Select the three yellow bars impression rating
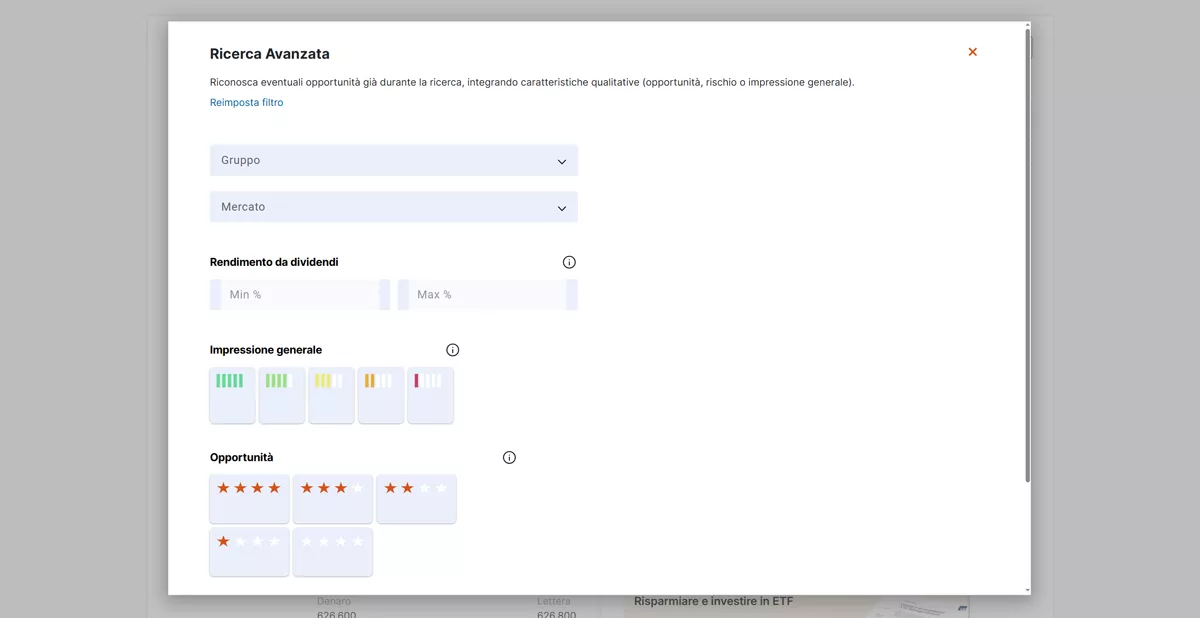This screenshot has height=618, width=1200. 331,395
